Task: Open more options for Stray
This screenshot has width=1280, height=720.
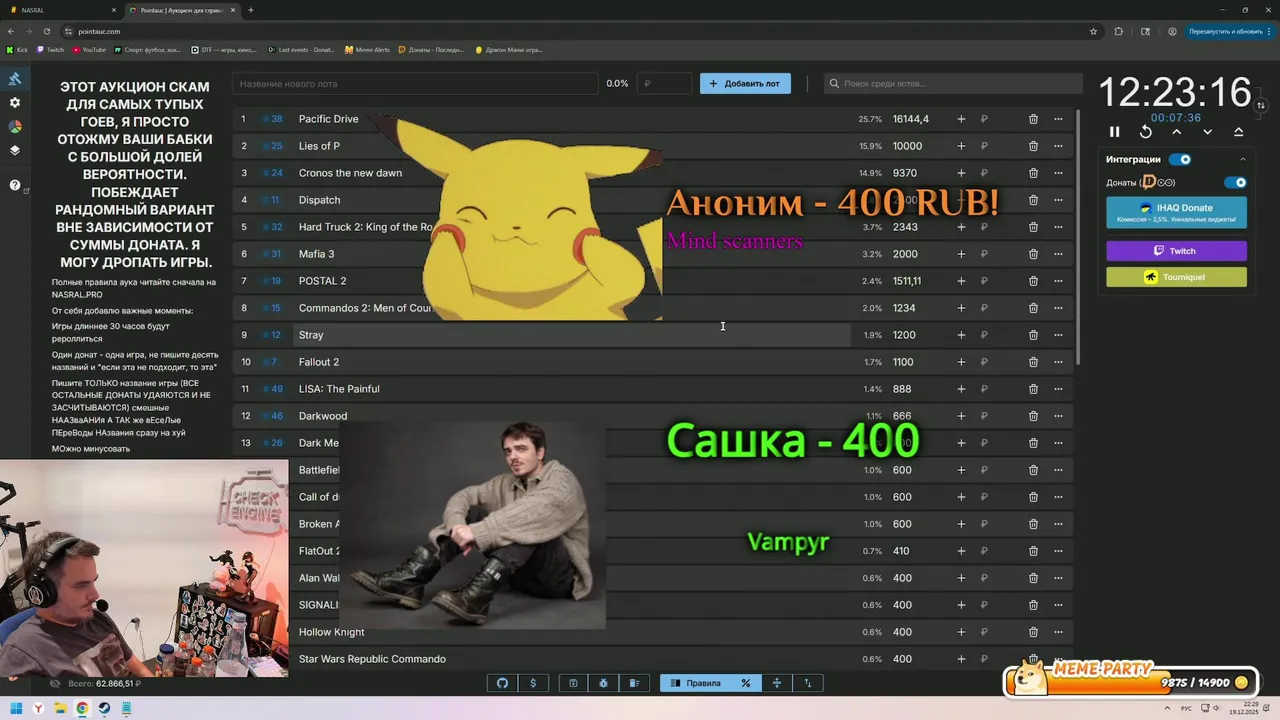Action: coord(1058,335)
